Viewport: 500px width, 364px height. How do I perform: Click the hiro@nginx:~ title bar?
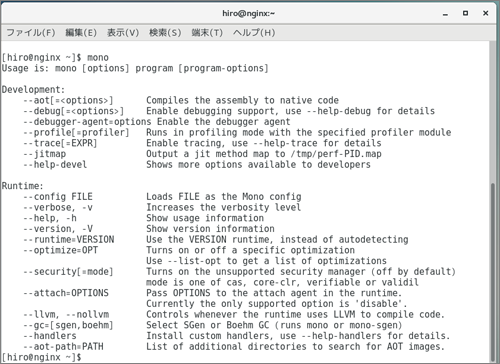click(x=249, y=14)
